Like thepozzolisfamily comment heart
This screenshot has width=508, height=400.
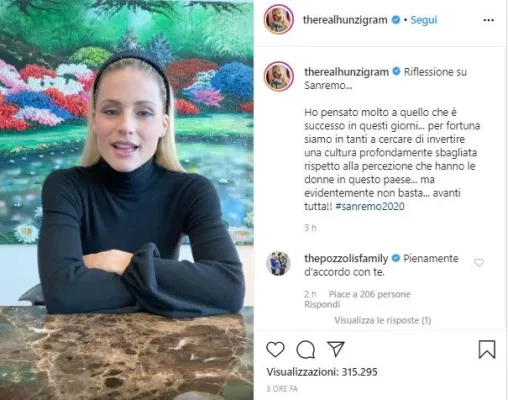479,263
